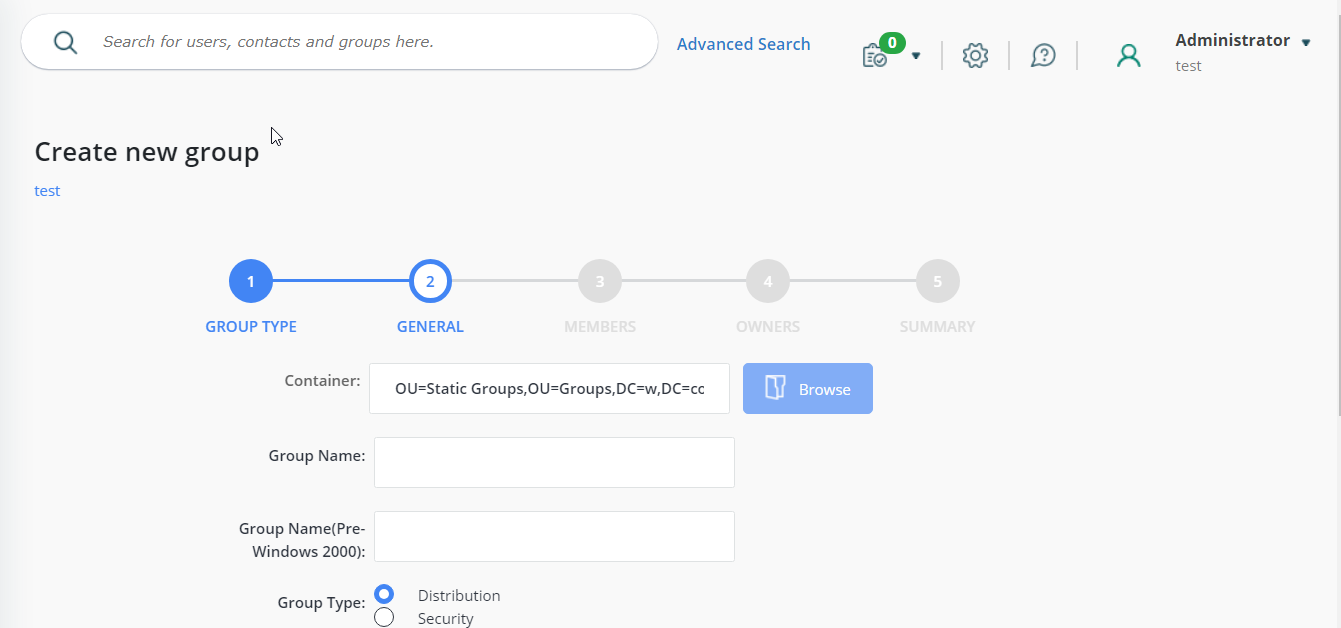Click inside the Group Name field
This screenshot has height=628, width=1341.
(x=553, y=462)
